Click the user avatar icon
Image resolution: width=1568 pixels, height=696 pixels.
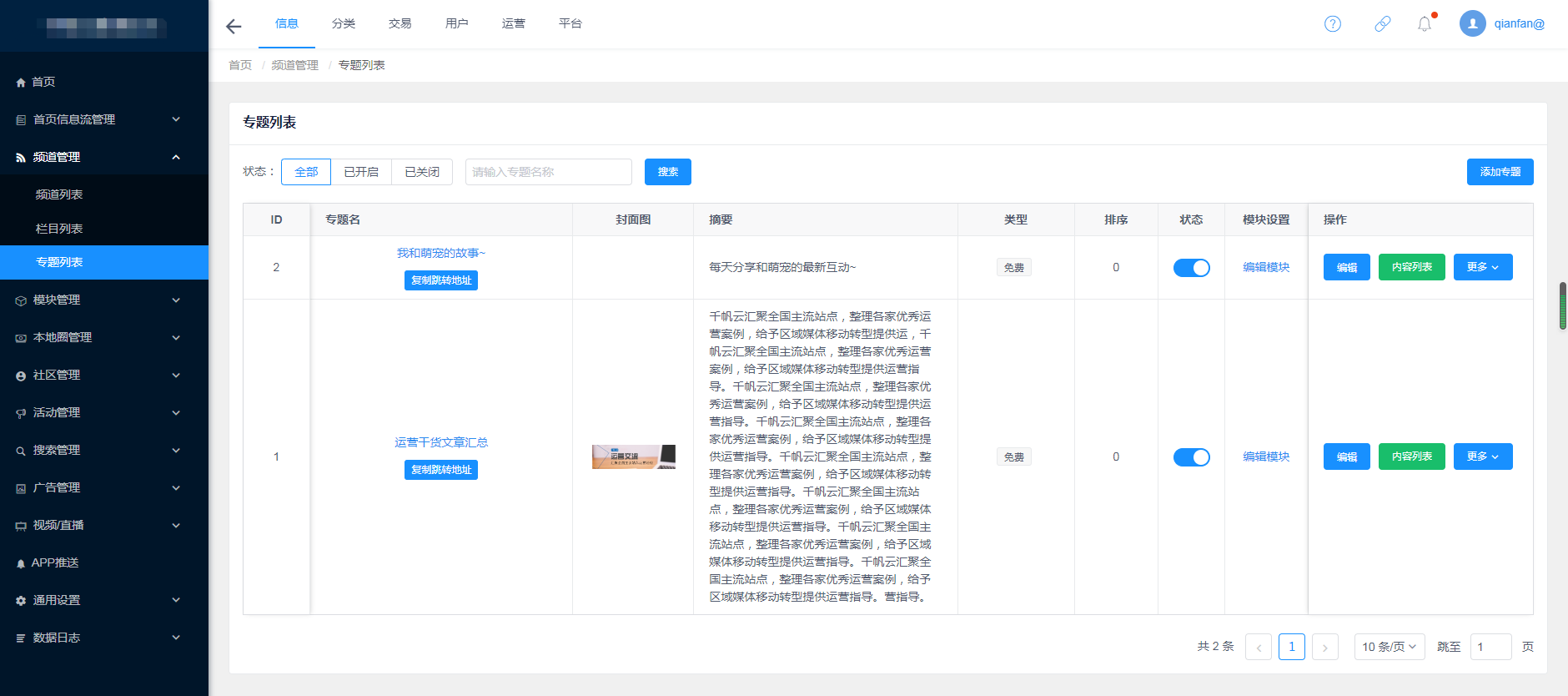pos(1473,23)
